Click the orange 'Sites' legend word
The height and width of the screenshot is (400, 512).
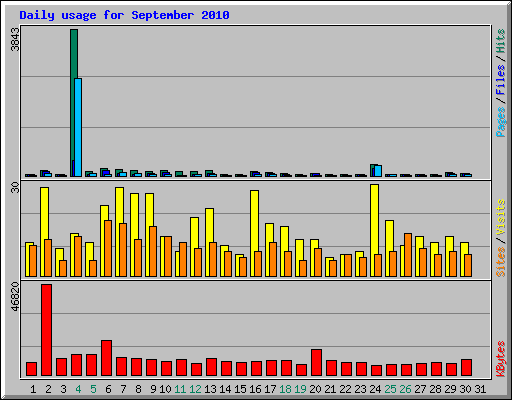tap(501, 262)
